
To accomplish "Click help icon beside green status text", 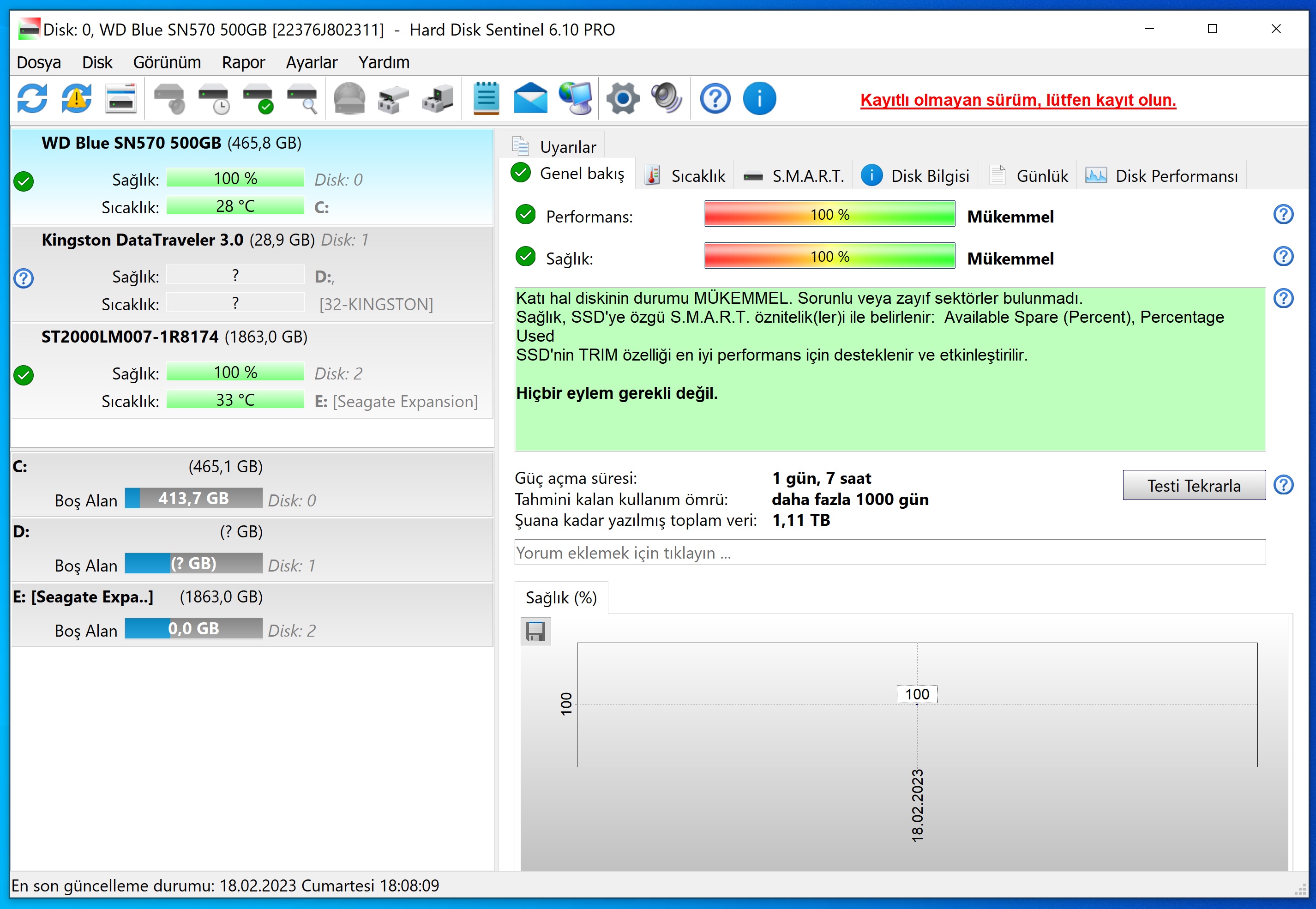I will pyautogui.click(x=1283, y=298).
